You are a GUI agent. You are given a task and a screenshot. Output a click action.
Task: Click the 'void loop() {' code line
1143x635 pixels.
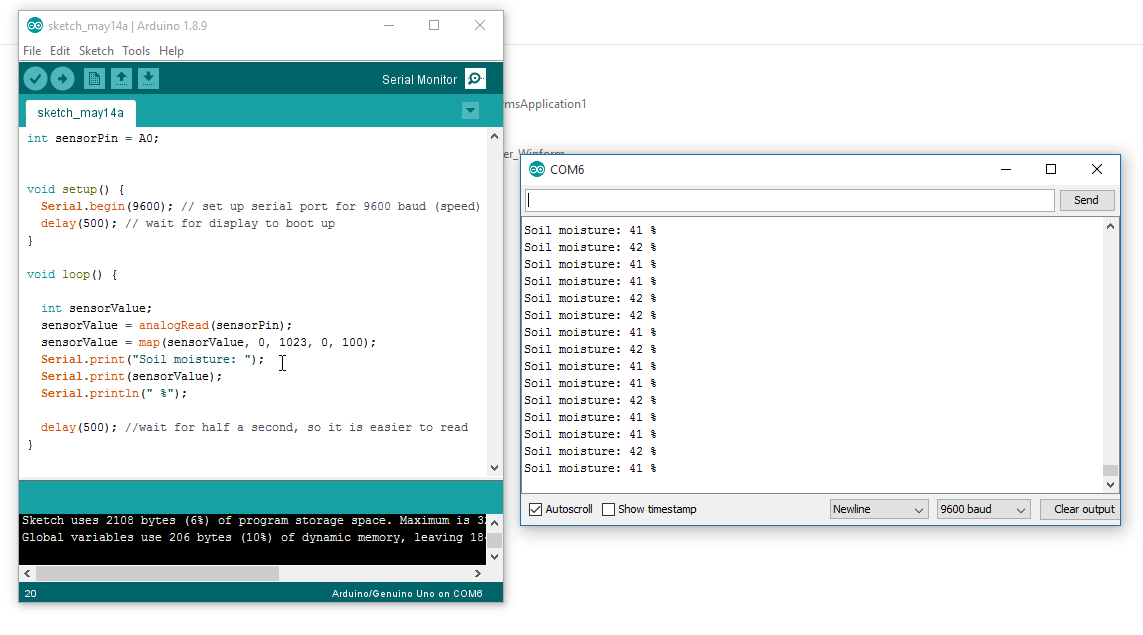click(x=72, y=274)
